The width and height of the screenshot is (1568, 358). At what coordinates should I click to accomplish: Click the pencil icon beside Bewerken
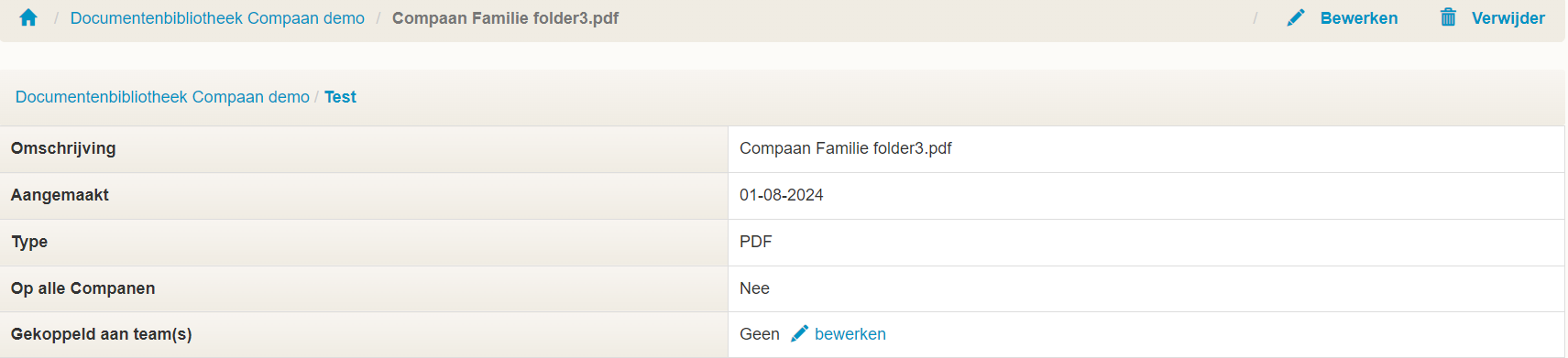(1295, 17)
